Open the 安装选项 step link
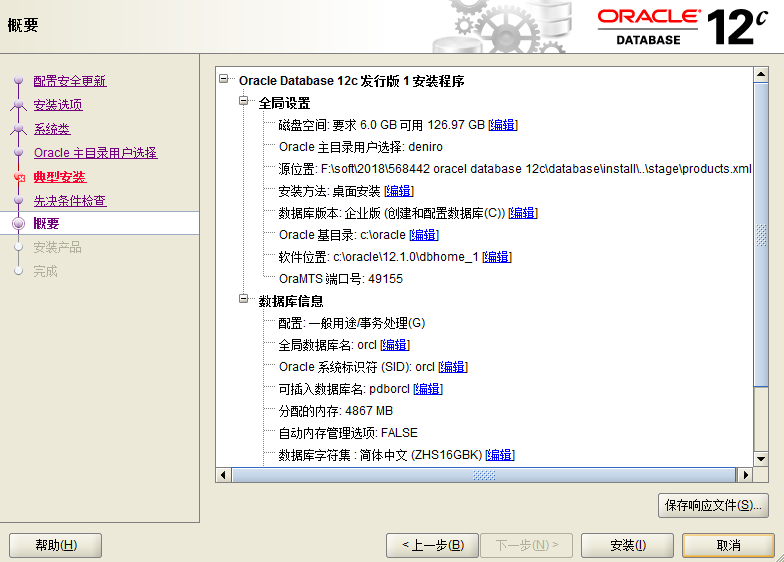 [58, 105]
